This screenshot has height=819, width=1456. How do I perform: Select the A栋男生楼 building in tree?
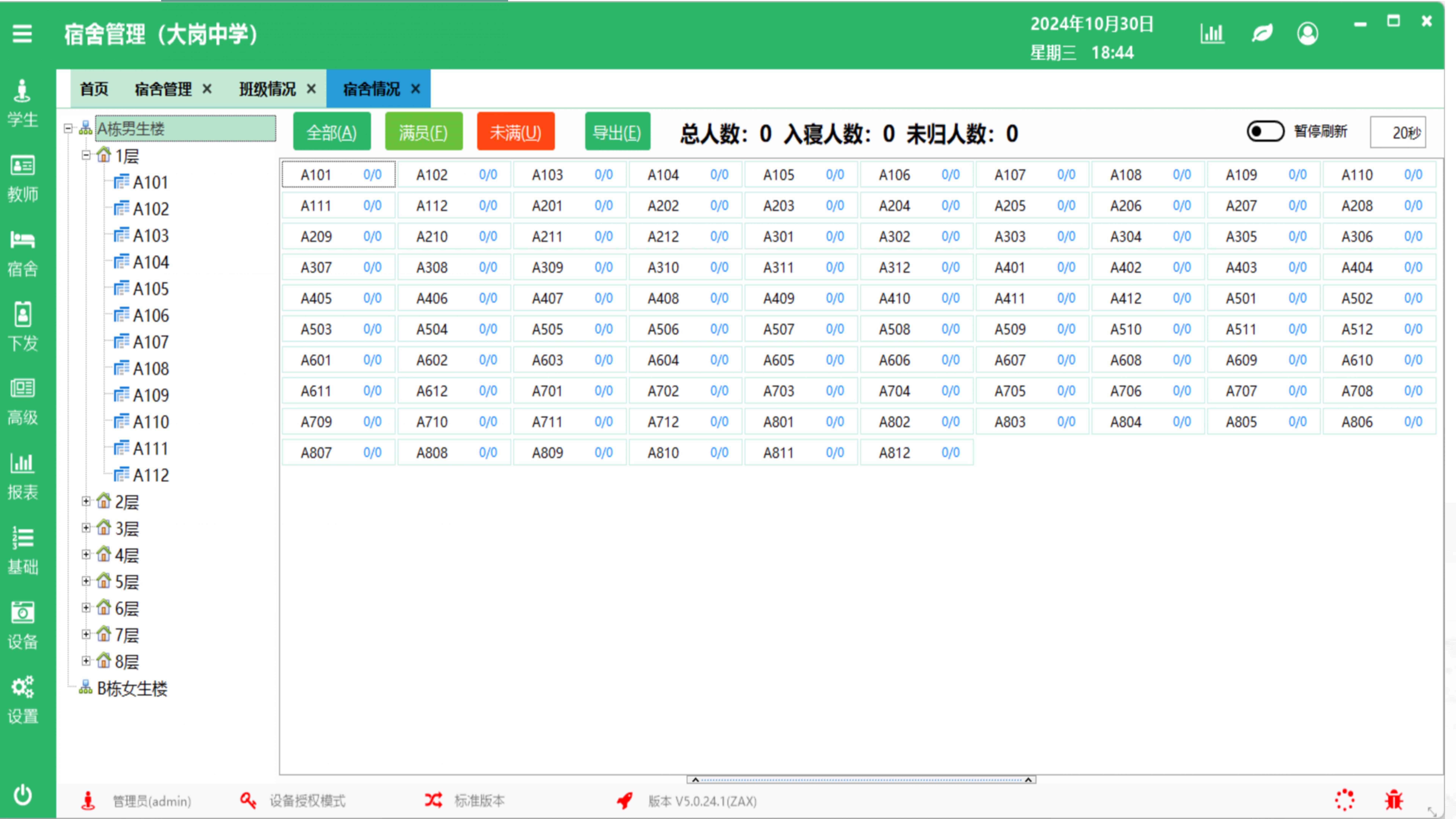tap(185, 129)
